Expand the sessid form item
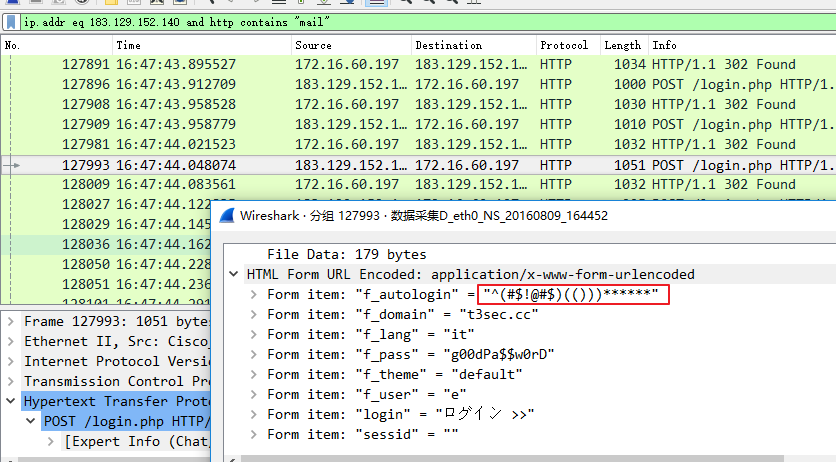 [x=254, y=434]
